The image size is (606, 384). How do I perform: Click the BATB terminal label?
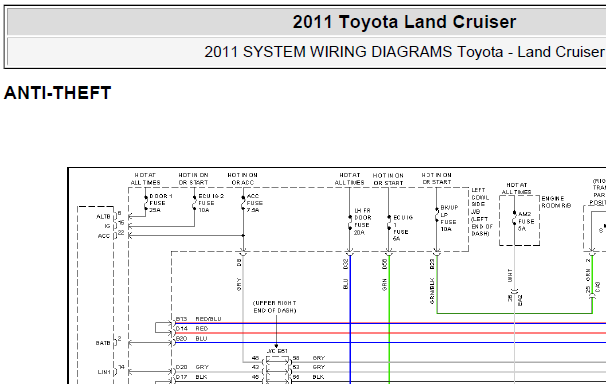[103, 343]
